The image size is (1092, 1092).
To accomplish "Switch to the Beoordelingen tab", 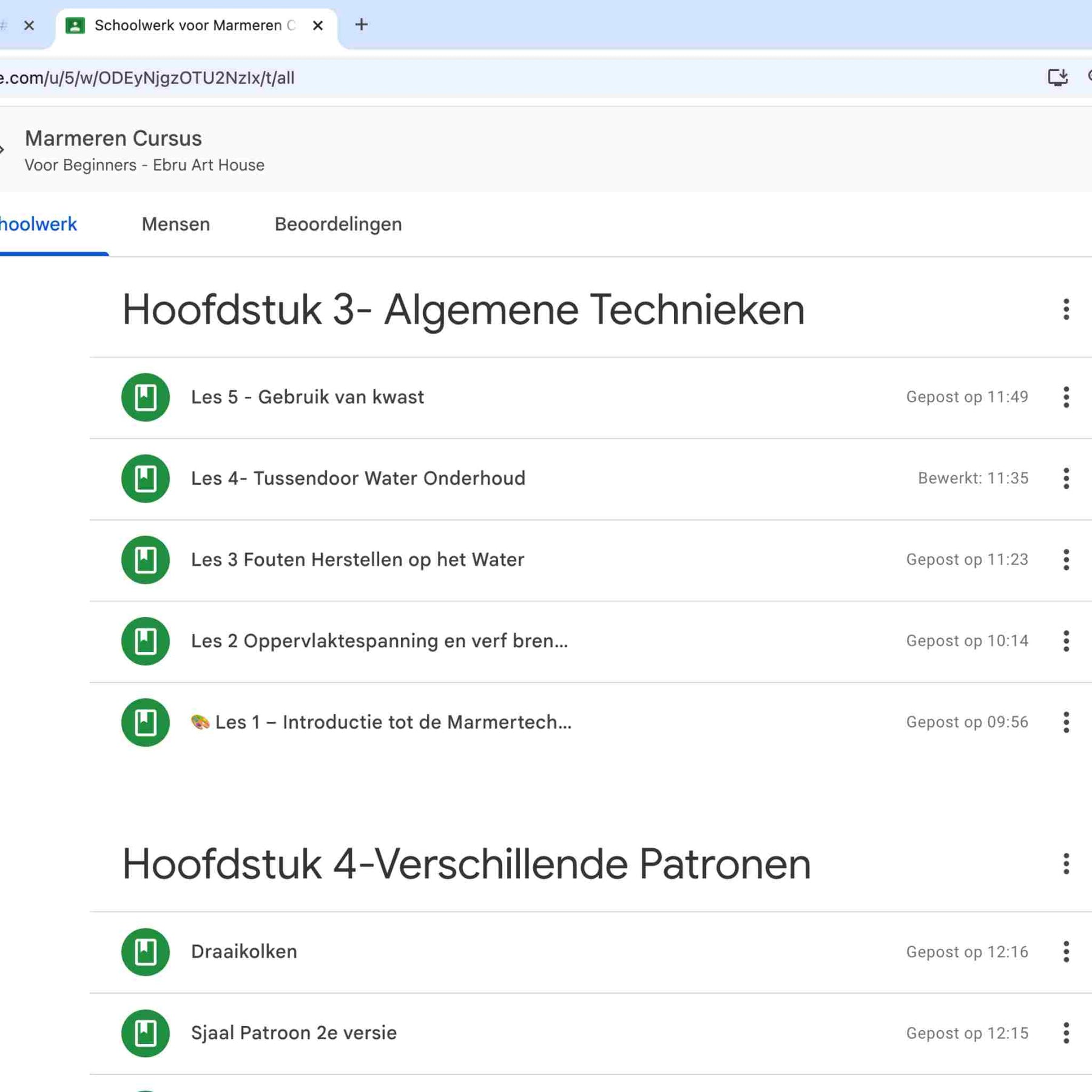I will pyautogui.click(x=338, y=224).
